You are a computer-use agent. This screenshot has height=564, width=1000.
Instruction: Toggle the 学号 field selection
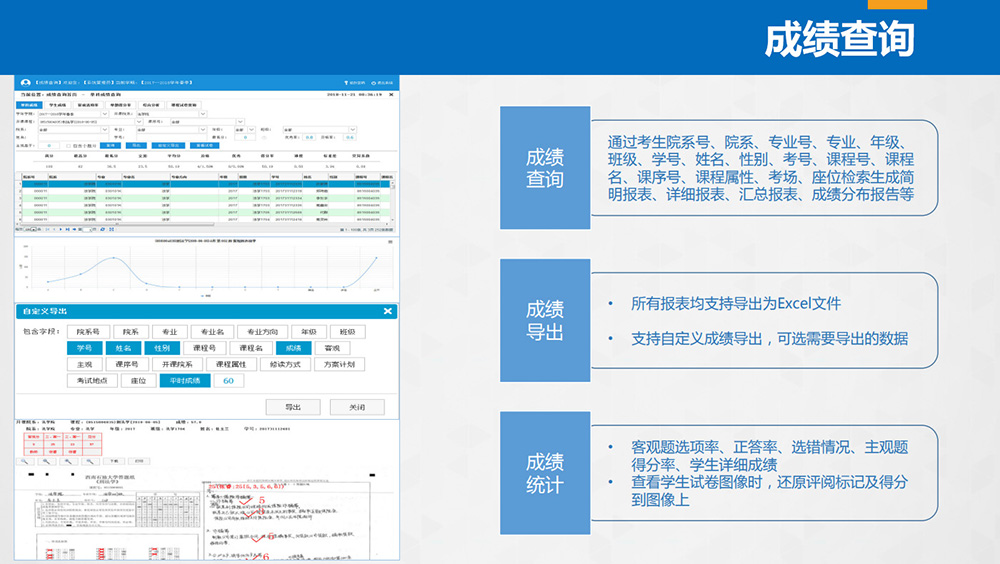[84, 348]
